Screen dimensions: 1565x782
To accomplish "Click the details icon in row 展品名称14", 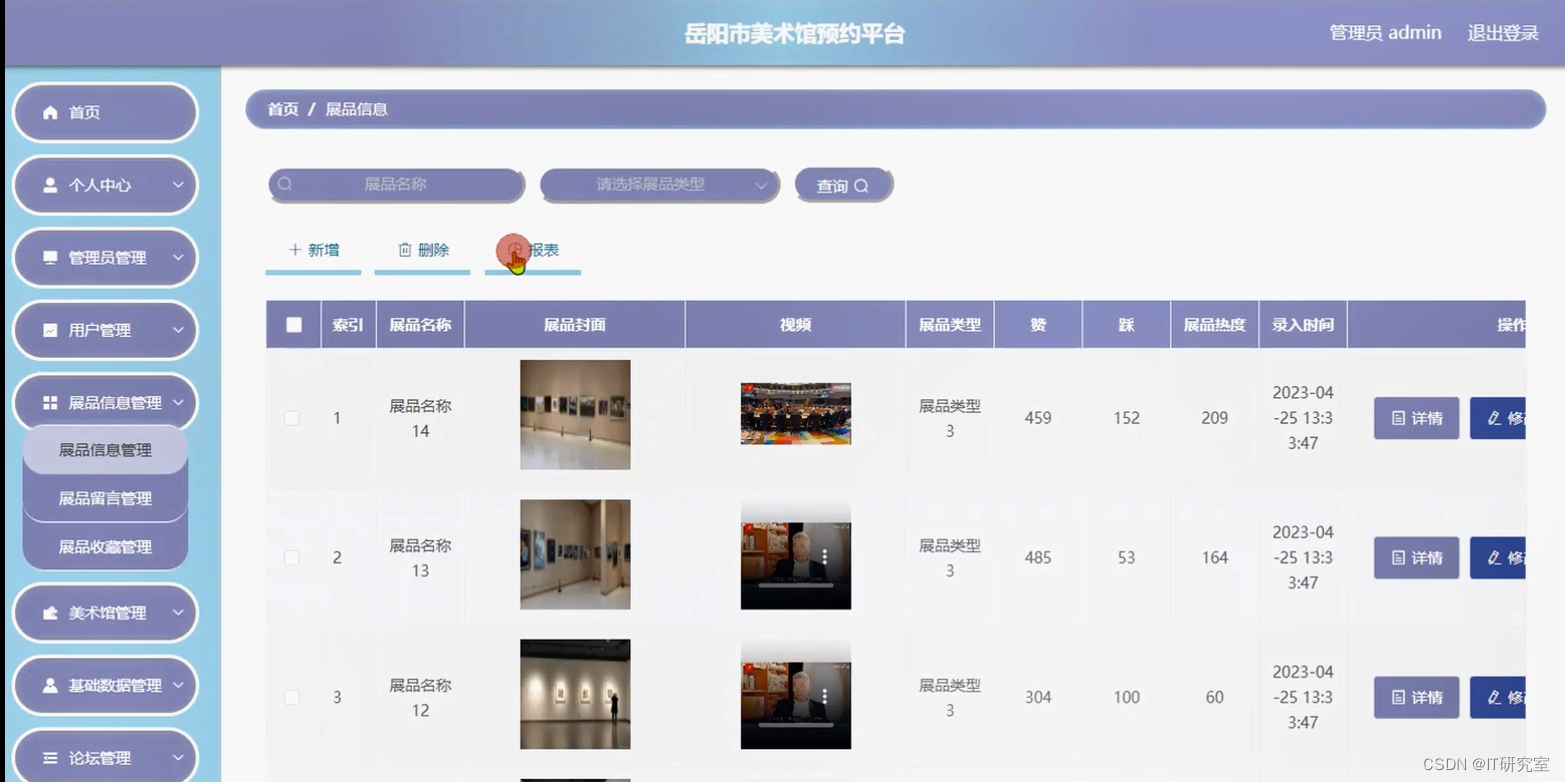I will [1399, 418].
